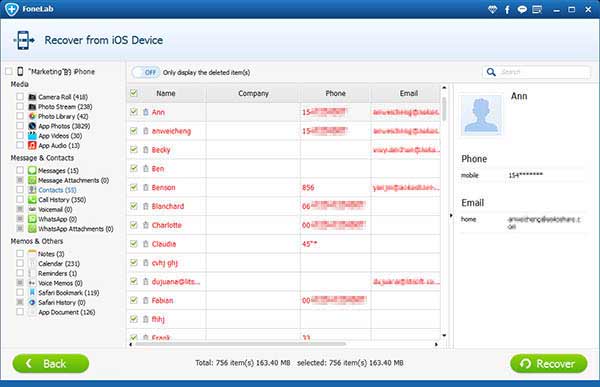The image size is (600, 387).
Task: Click the Safari History compass icon
Action: (x=32, y=302)
